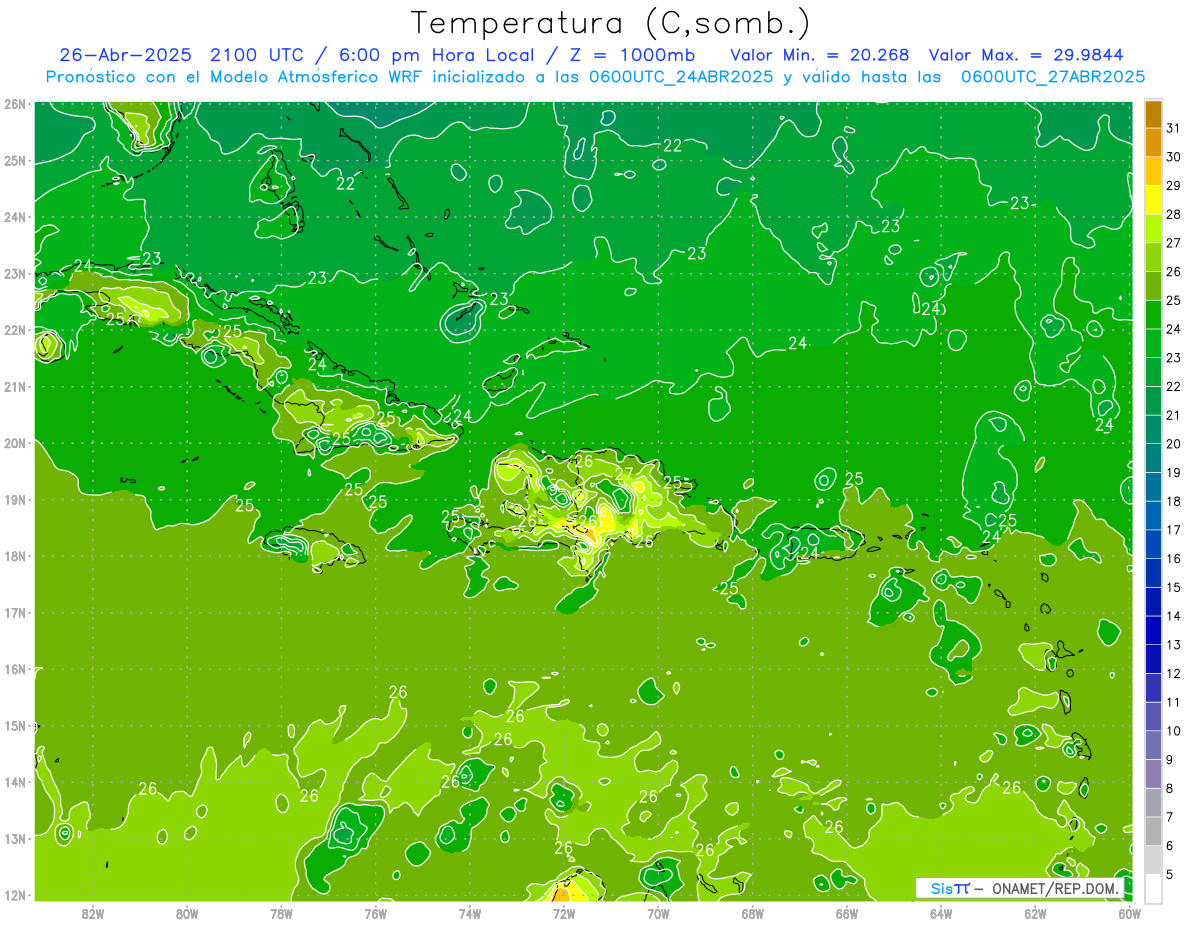This screenshot has height=927, width=1200.
Task: Pick the dark blue legend swatch between 13 and 14
Action: coord(1153,629)
